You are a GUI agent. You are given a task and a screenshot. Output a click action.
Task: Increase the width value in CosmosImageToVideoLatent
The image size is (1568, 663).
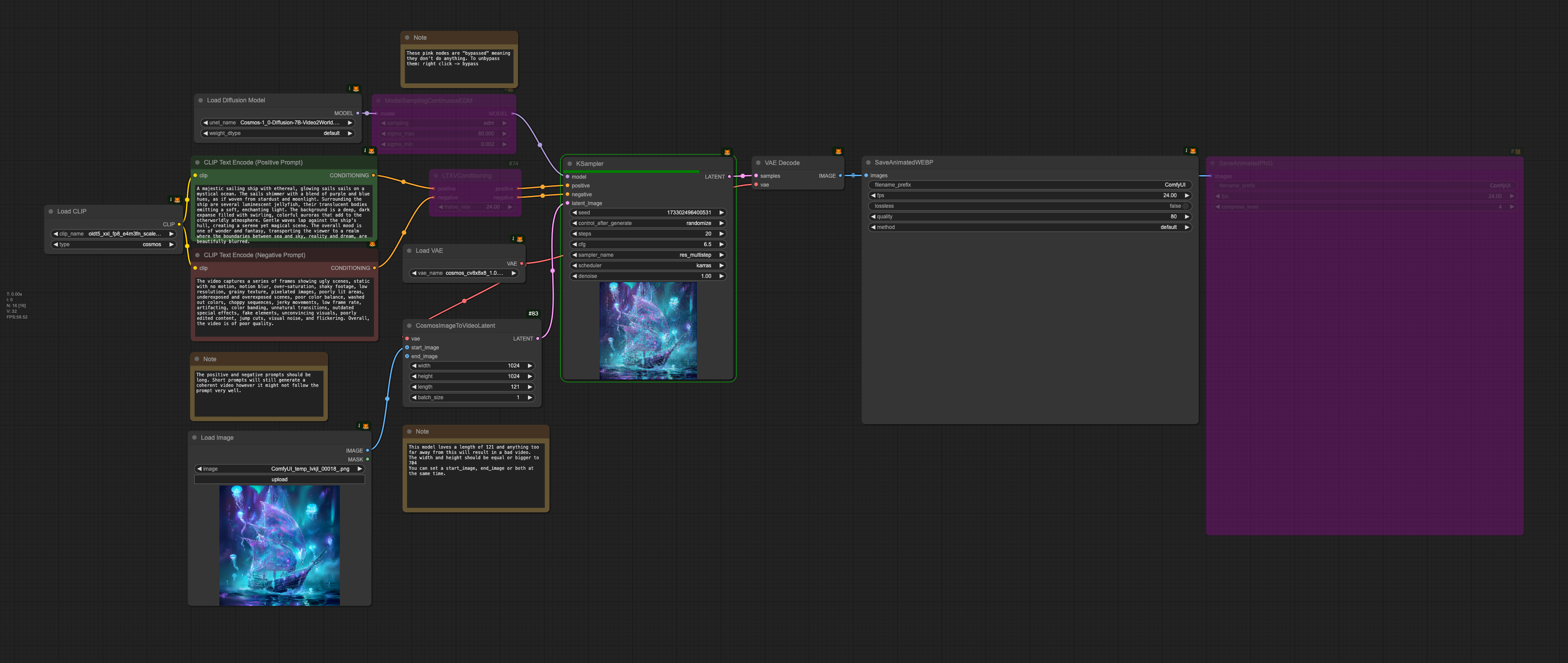[x=530, y=366]
